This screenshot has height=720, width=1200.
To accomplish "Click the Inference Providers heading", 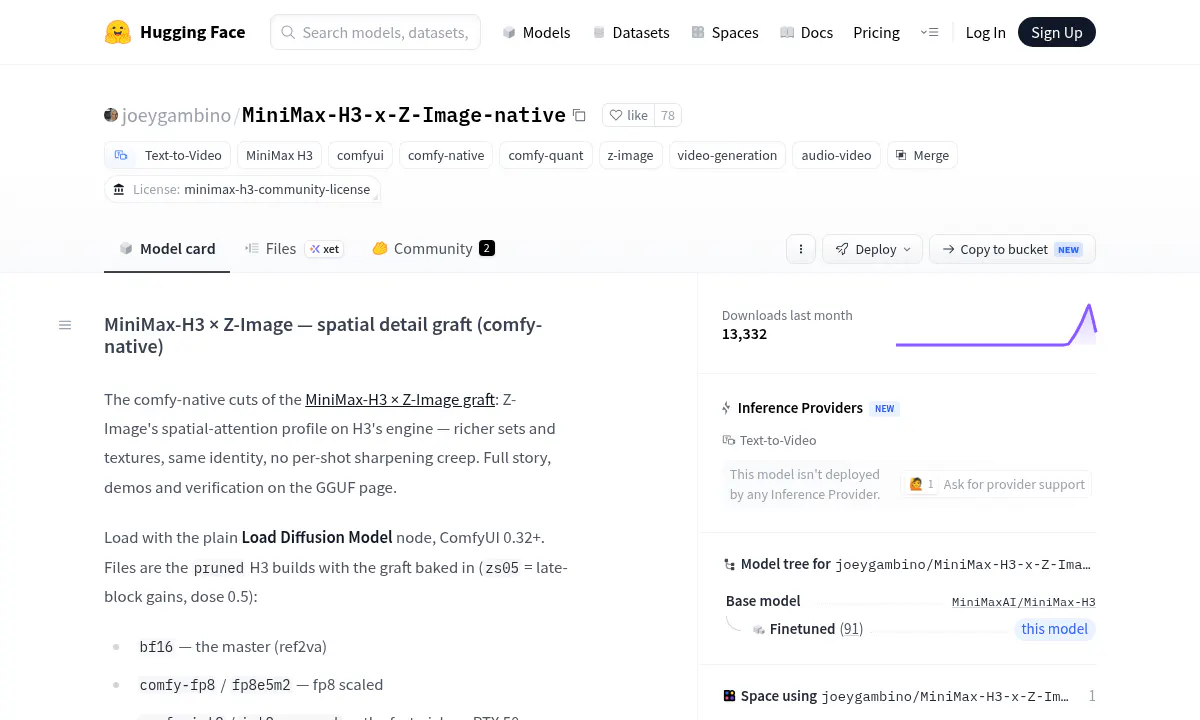I will pos(800,408).
